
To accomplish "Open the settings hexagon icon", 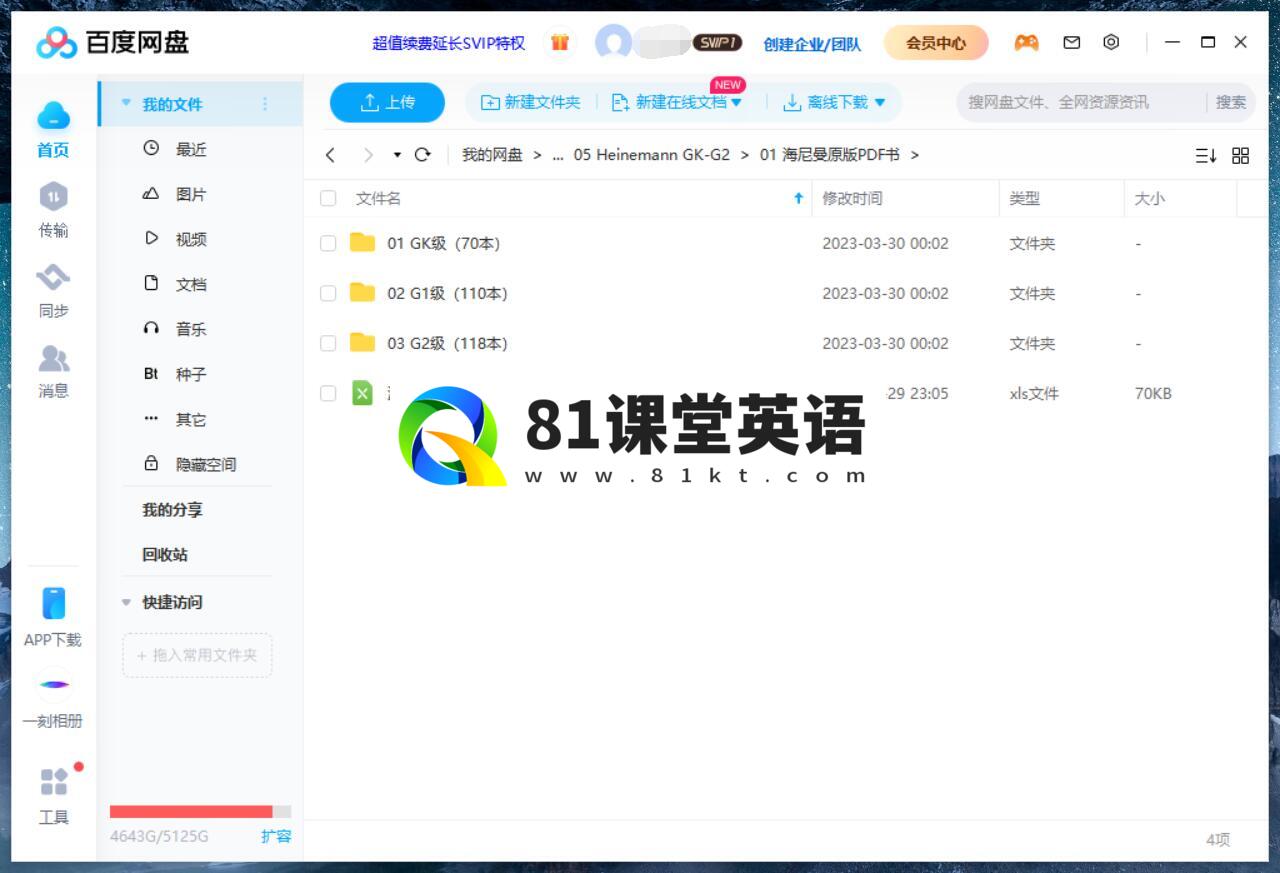I will [1111, 42].
